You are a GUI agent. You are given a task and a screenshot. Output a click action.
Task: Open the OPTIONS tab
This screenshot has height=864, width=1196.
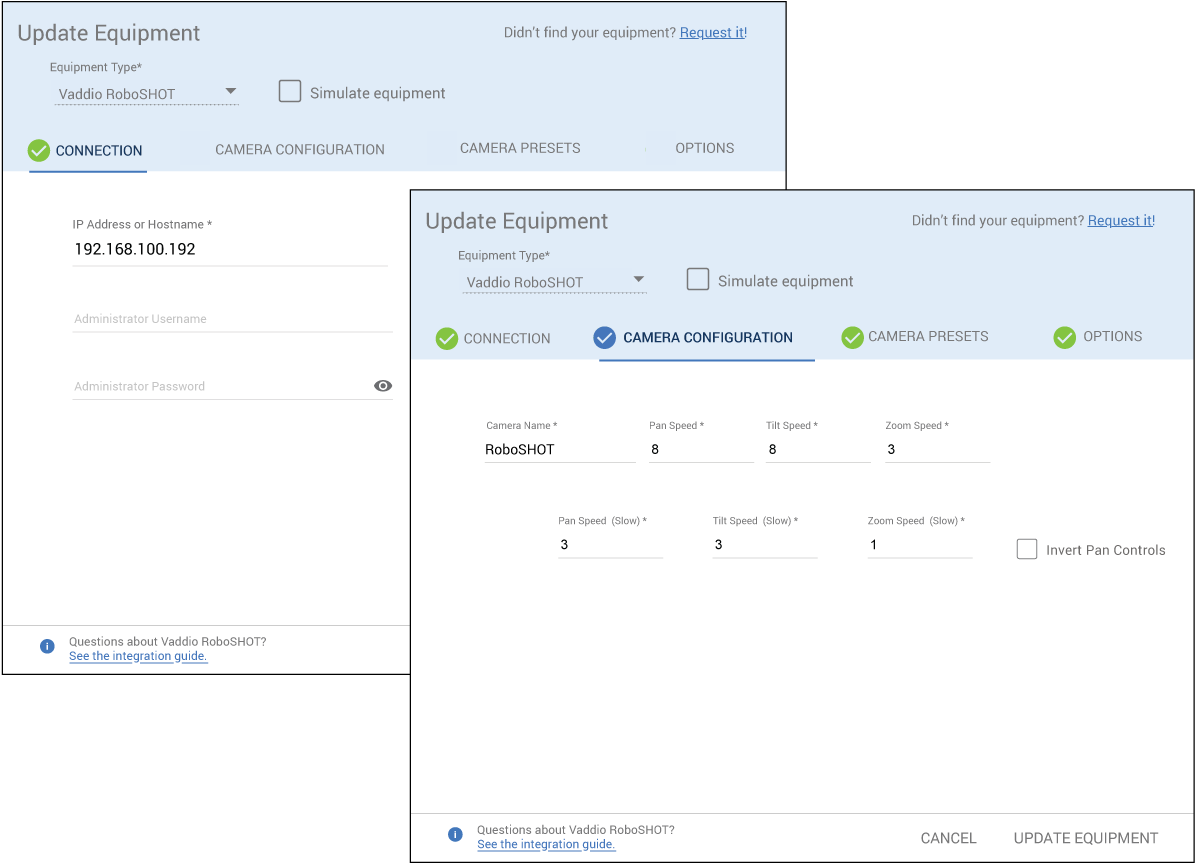(1112, 337)
